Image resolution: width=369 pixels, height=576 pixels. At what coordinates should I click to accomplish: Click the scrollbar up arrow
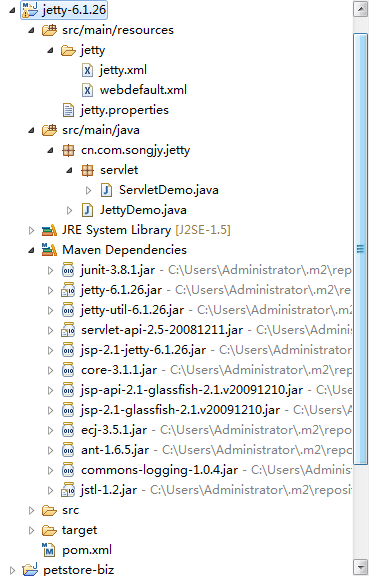click(361, 9)
